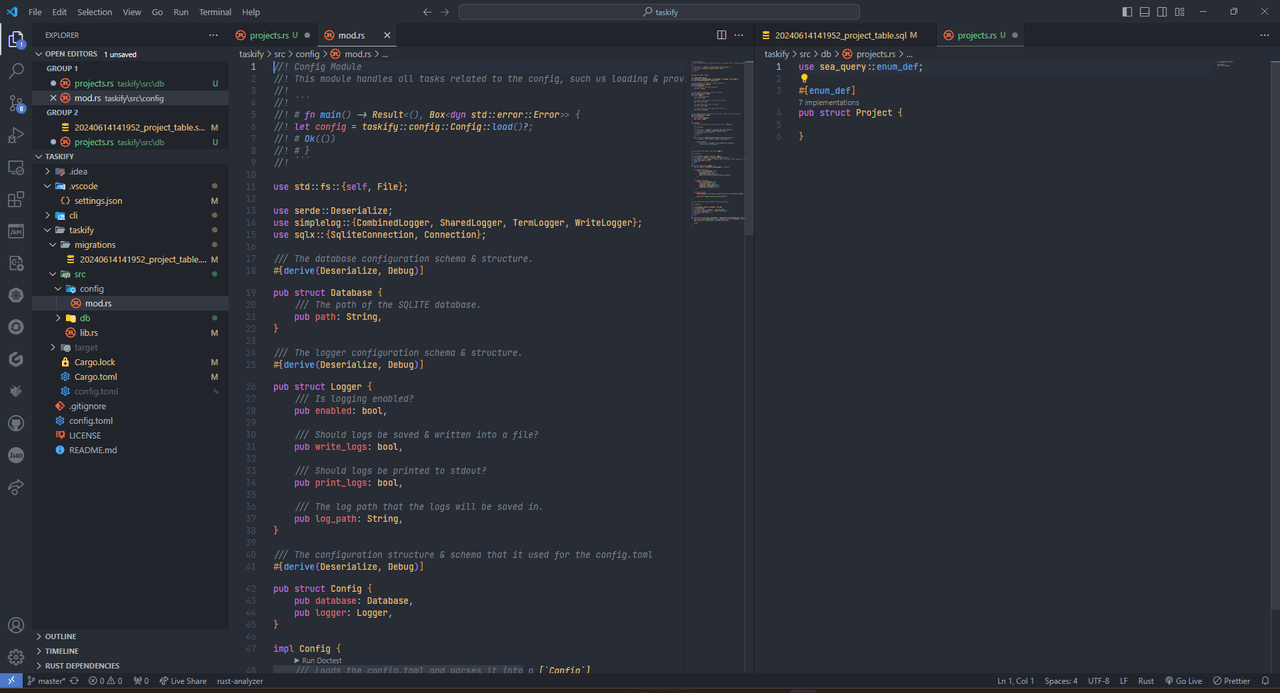The width and height of the screenshot is (1280, 693).
Task: Click the taskify command center search box
Action: point(659,12)
